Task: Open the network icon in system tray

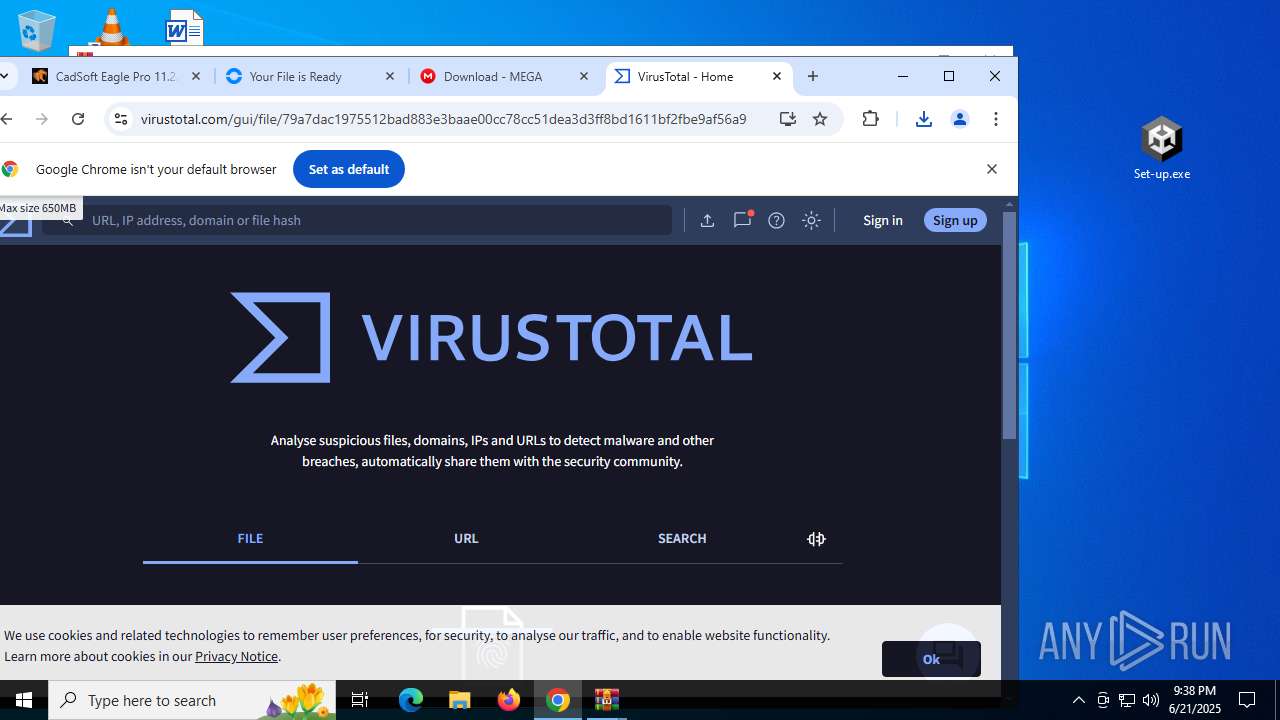Action: pos(1127,700)
